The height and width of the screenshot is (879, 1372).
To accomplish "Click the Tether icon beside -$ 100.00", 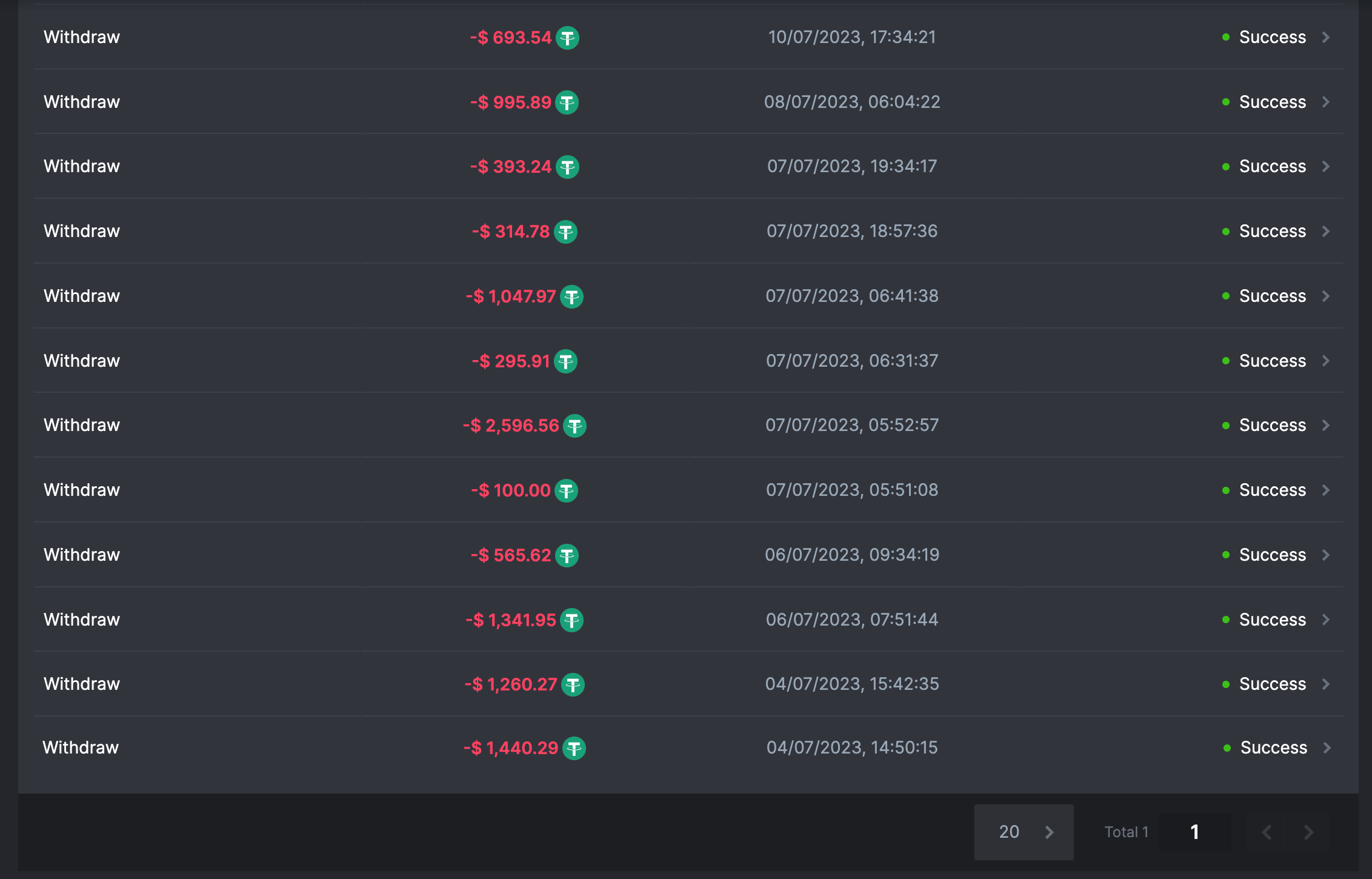I will tap(566, 490).
